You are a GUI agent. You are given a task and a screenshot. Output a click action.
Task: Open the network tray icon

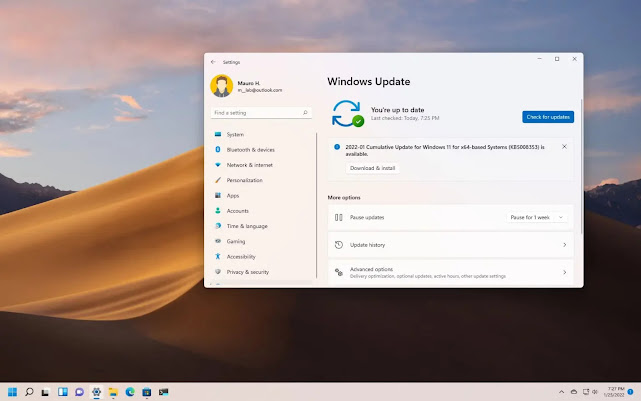(586, 392)
